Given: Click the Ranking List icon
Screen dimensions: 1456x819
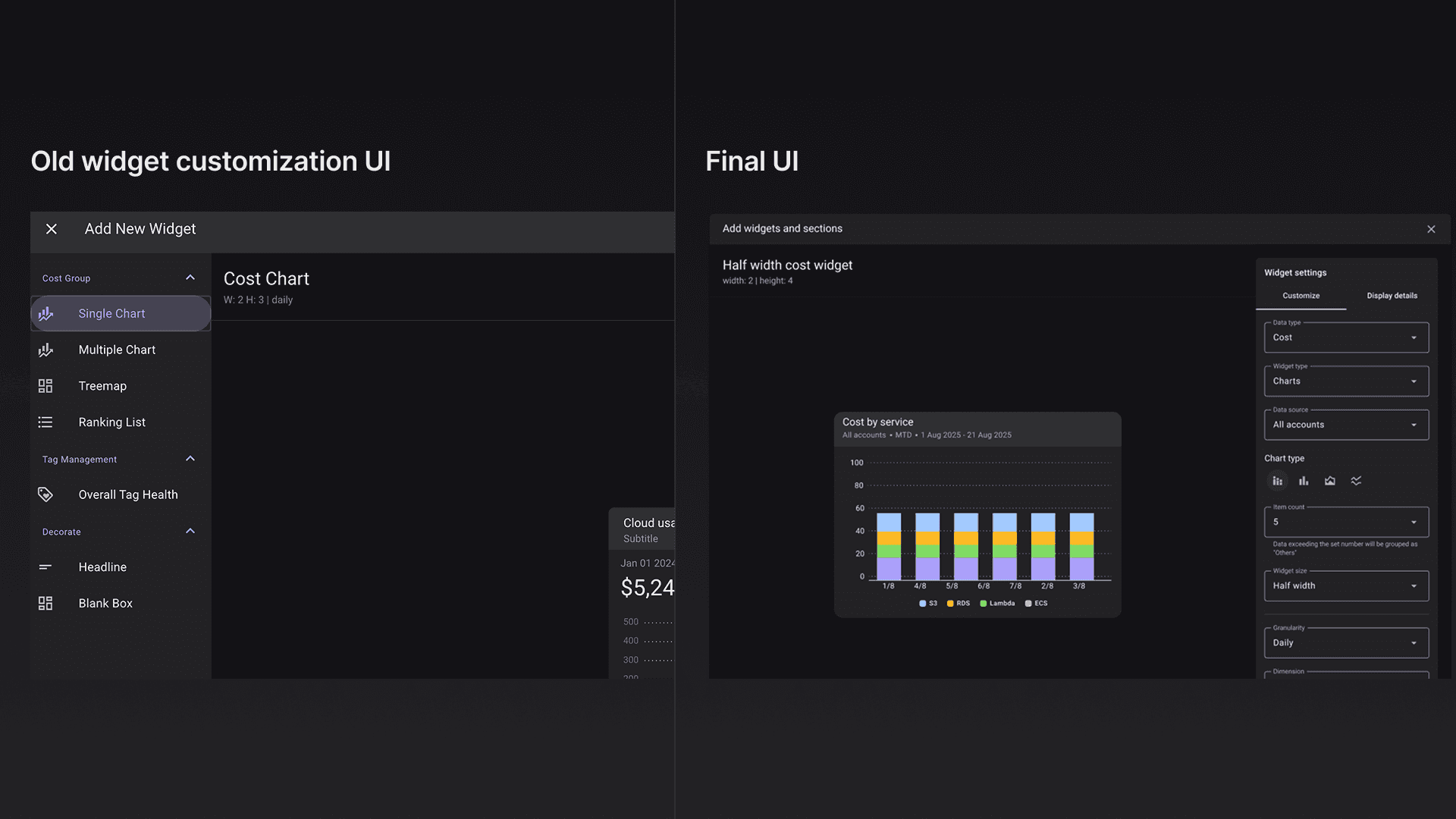Looking at the screenshot, I should tap(45, 422).
